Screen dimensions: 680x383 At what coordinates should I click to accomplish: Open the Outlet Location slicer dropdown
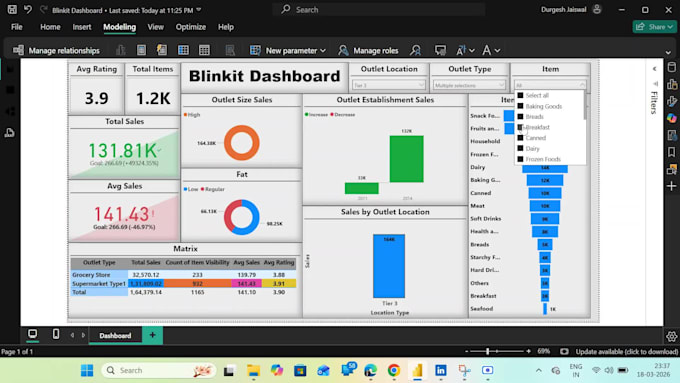389,85
